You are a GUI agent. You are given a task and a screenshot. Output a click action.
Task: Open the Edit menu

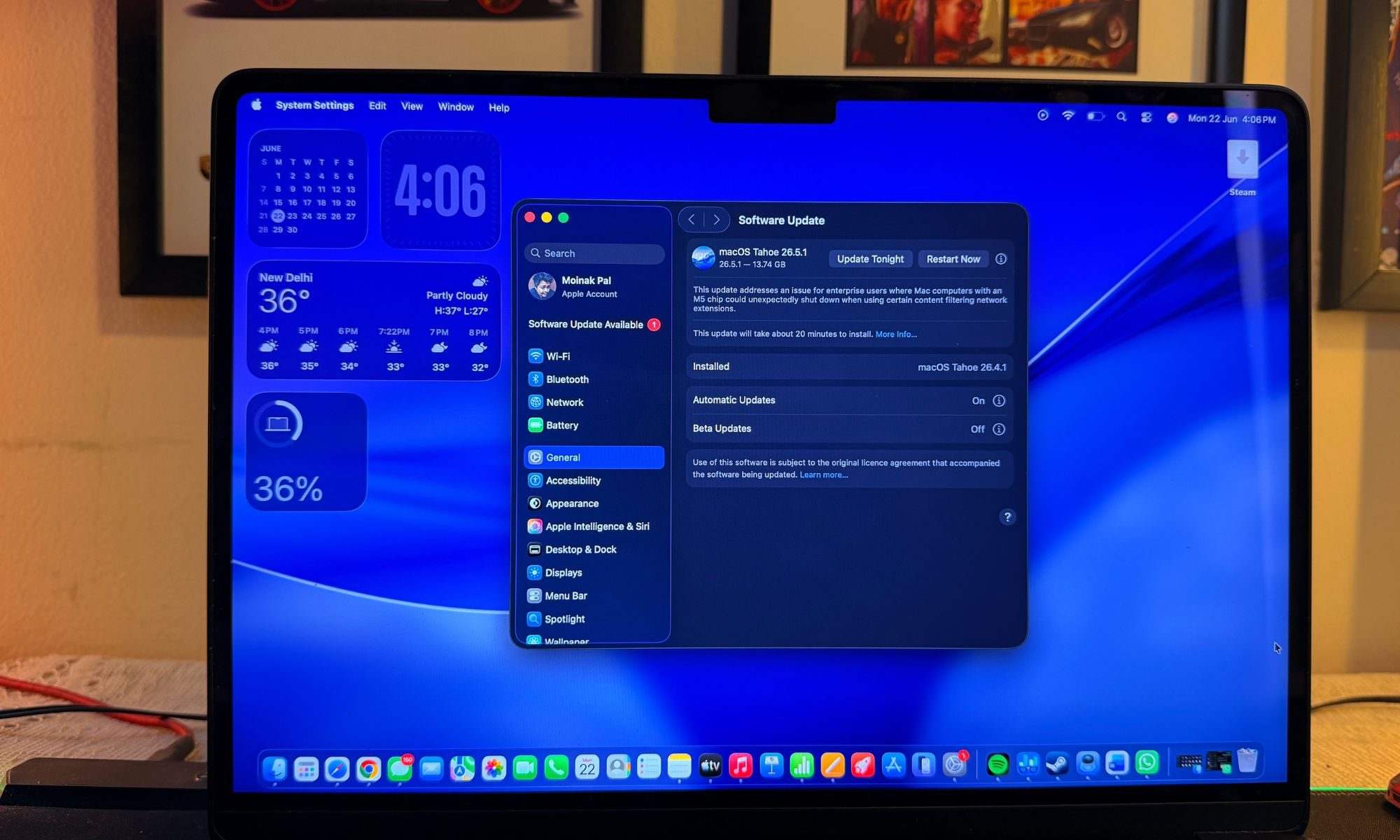377,106
